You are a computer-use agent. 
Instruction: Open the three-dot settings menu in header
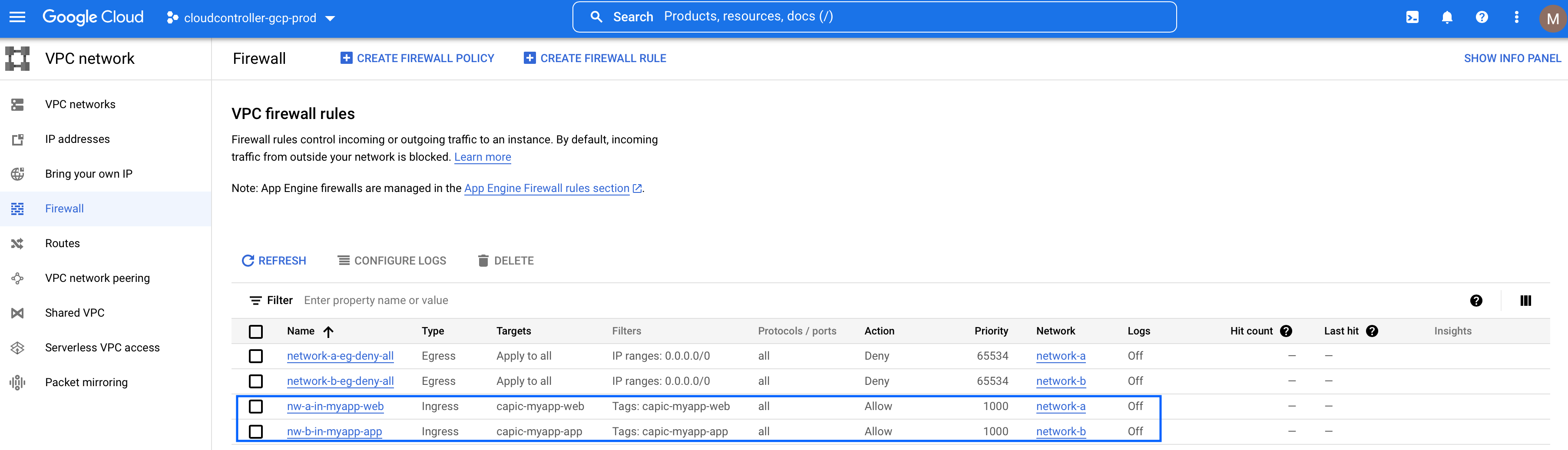click(1516, 17)
